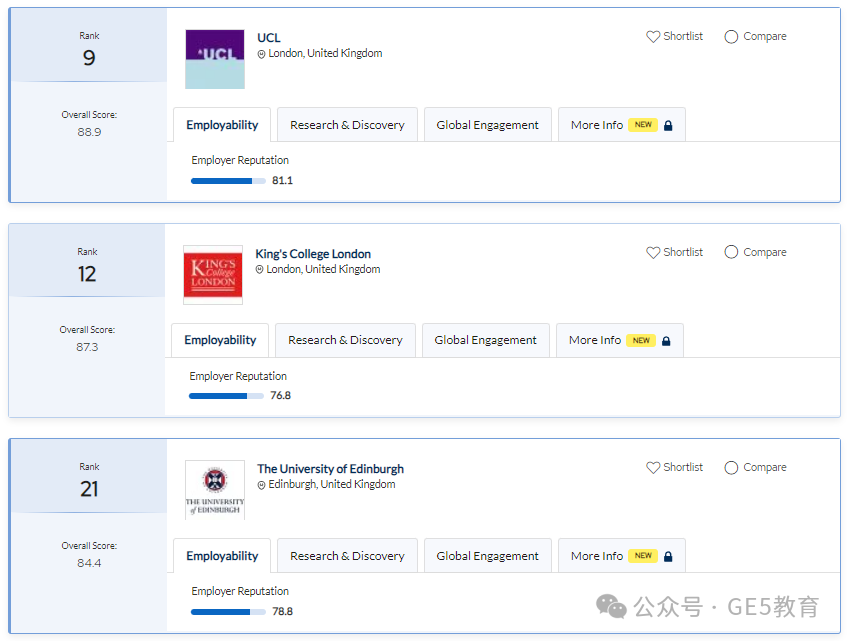Select the Compare radio button for UCL
The height and width of the screenshot is (641, 847).
(731, 37)
